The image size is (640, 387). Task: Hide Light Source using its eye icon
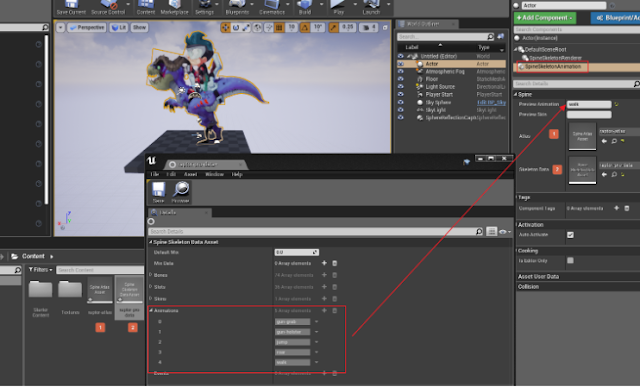coord(400,87)
